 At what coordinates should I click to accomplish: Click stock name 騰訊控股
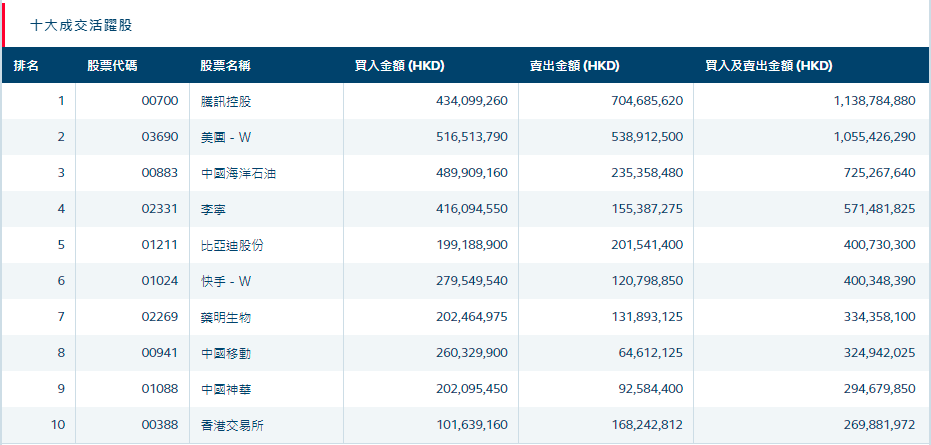click(226, 101)
